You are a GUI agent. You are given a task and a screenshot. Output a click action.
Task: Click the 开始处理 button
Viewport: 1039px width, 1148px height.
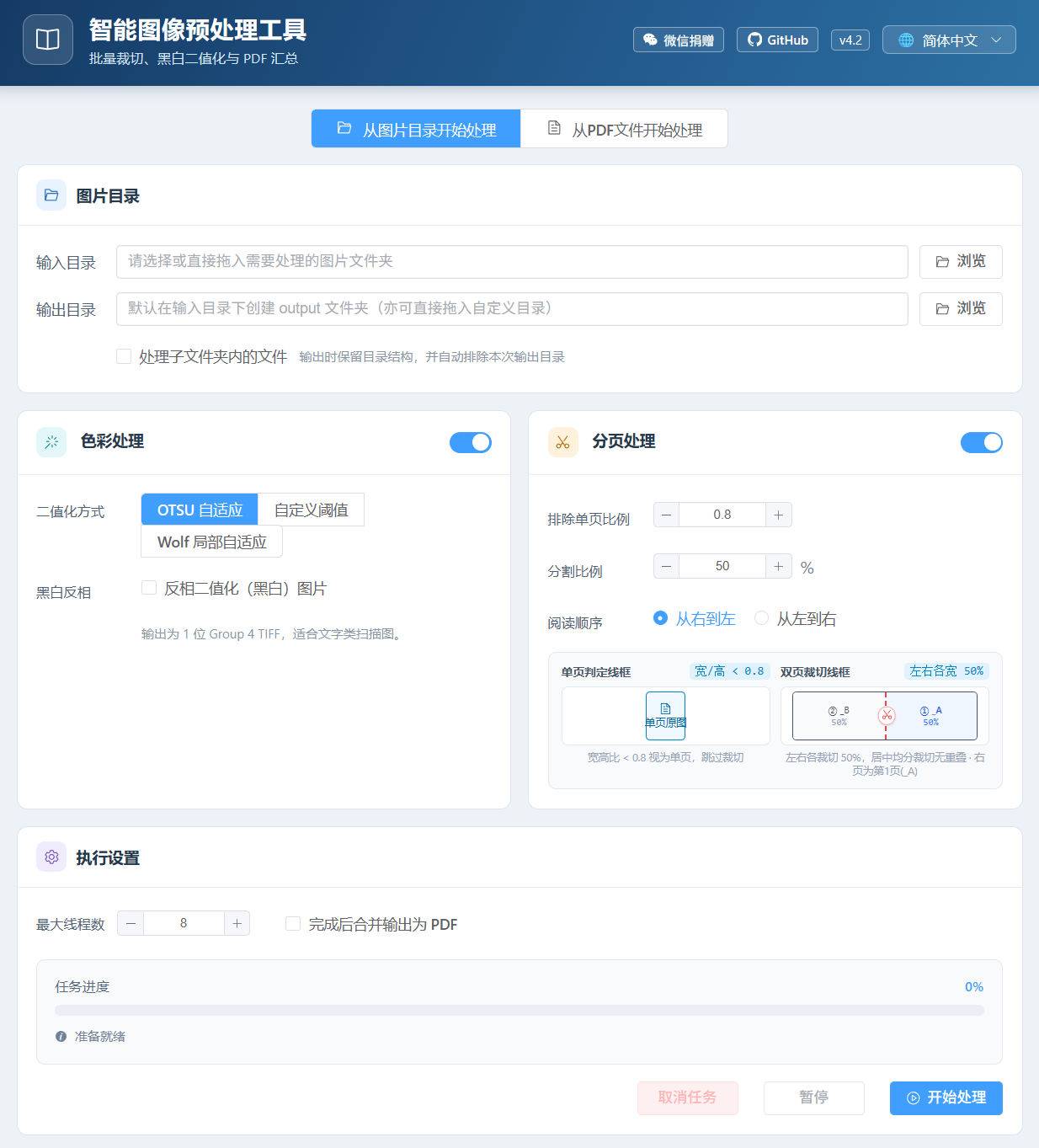pos(946,1097)
